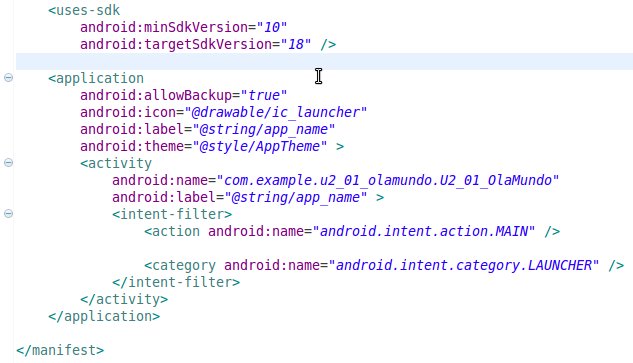Click the android:icon attribute name
The height and width of the screenshot is (363, 633).
click(128, 112)
